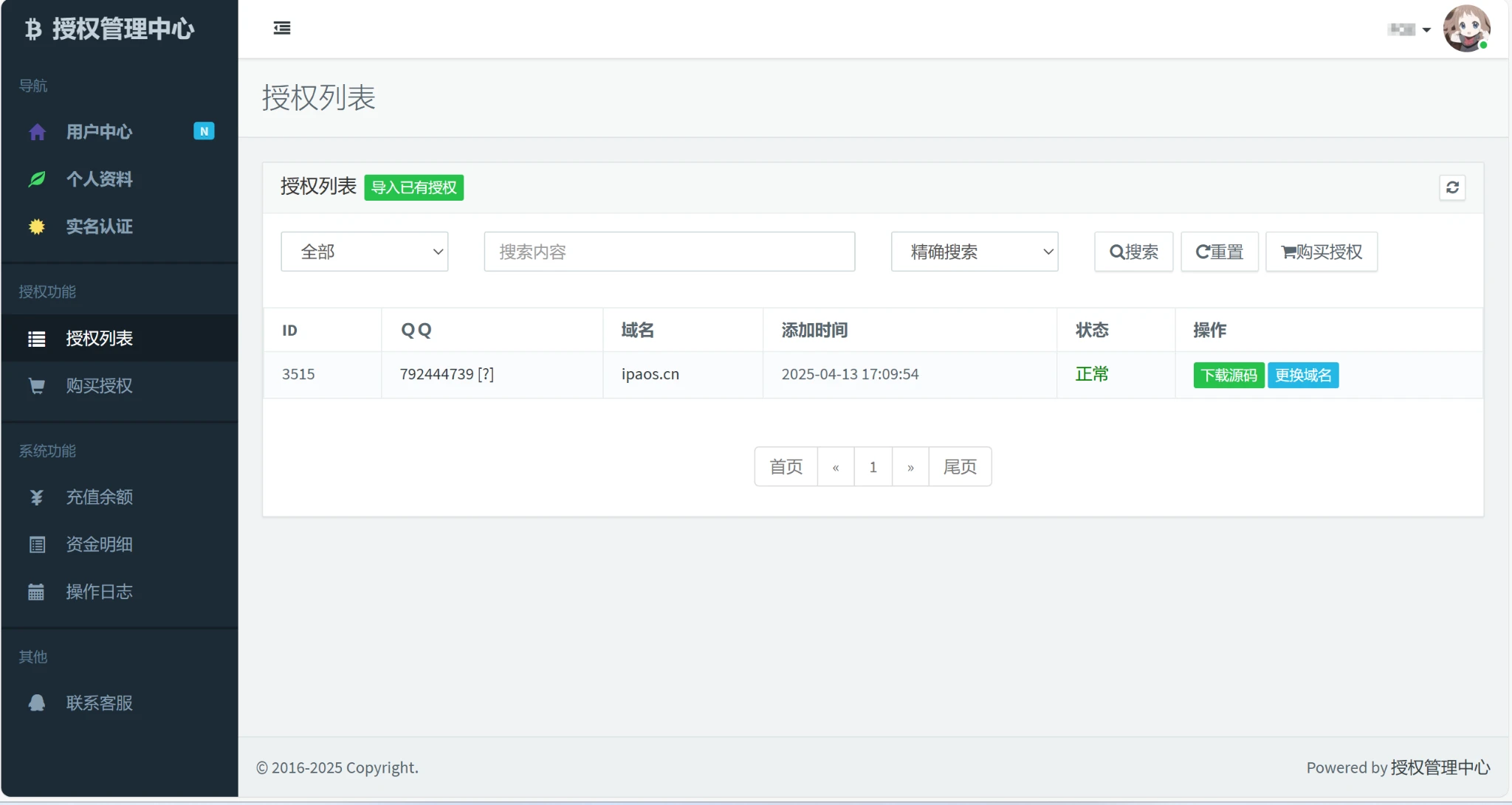Click the calendar icon for 操作日志

[x=37, y=592]
